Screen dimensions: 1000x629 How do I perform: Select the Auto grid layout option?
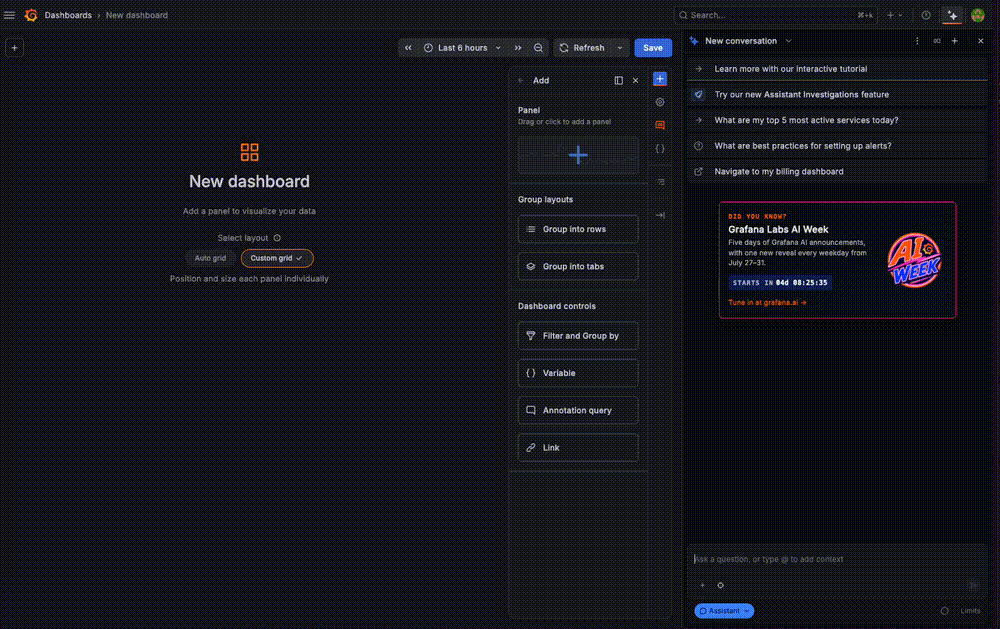tap(210, 258)
